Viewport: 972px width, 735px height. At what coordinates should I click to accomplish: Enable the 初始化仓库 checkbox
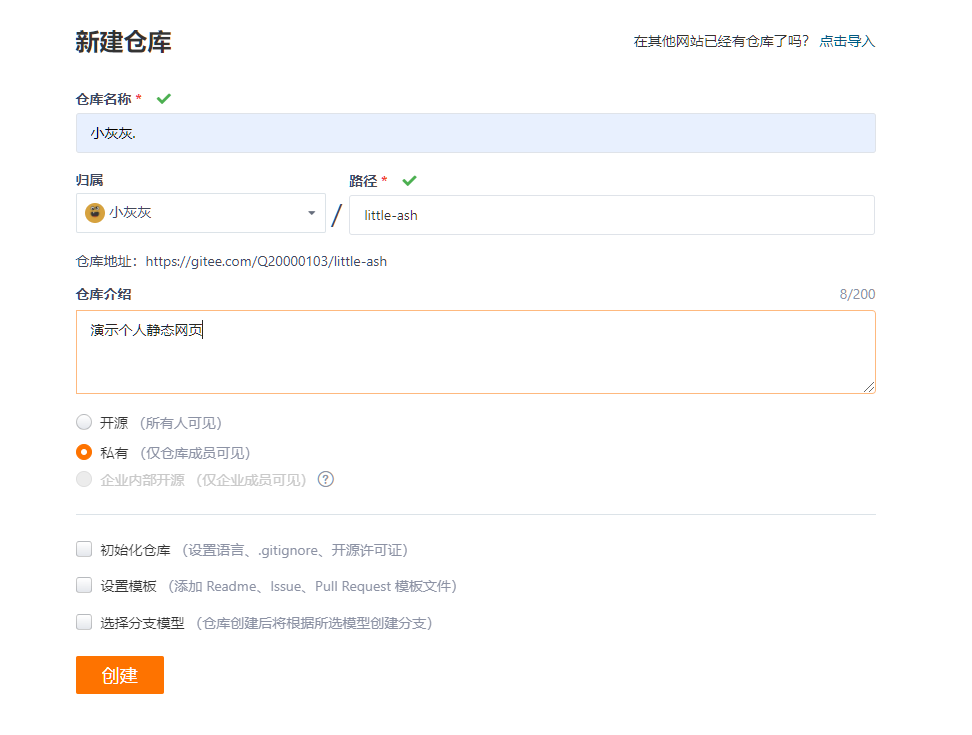[x=84, y=548]
